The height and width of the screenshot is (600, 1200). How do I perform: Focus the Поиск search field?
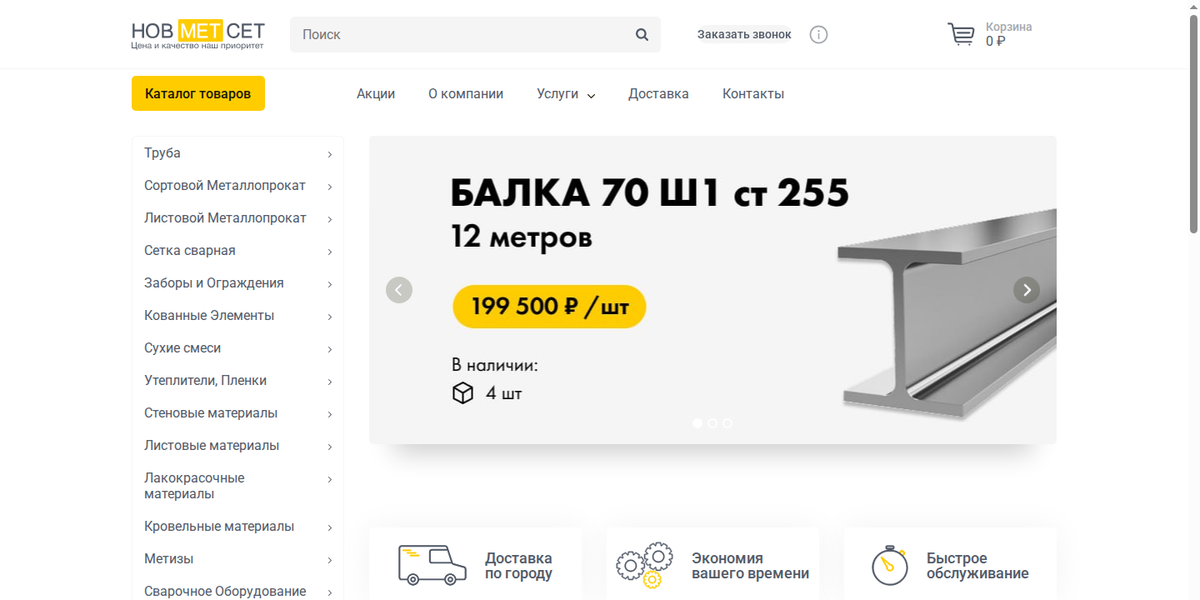[x=475, y=34]
